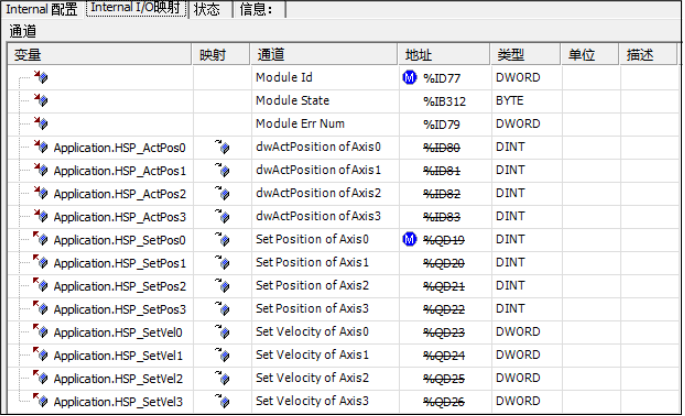Click mapping icon in dwActPosition of Axis2 row
685x416 pixels.
(x=222, y=193)
